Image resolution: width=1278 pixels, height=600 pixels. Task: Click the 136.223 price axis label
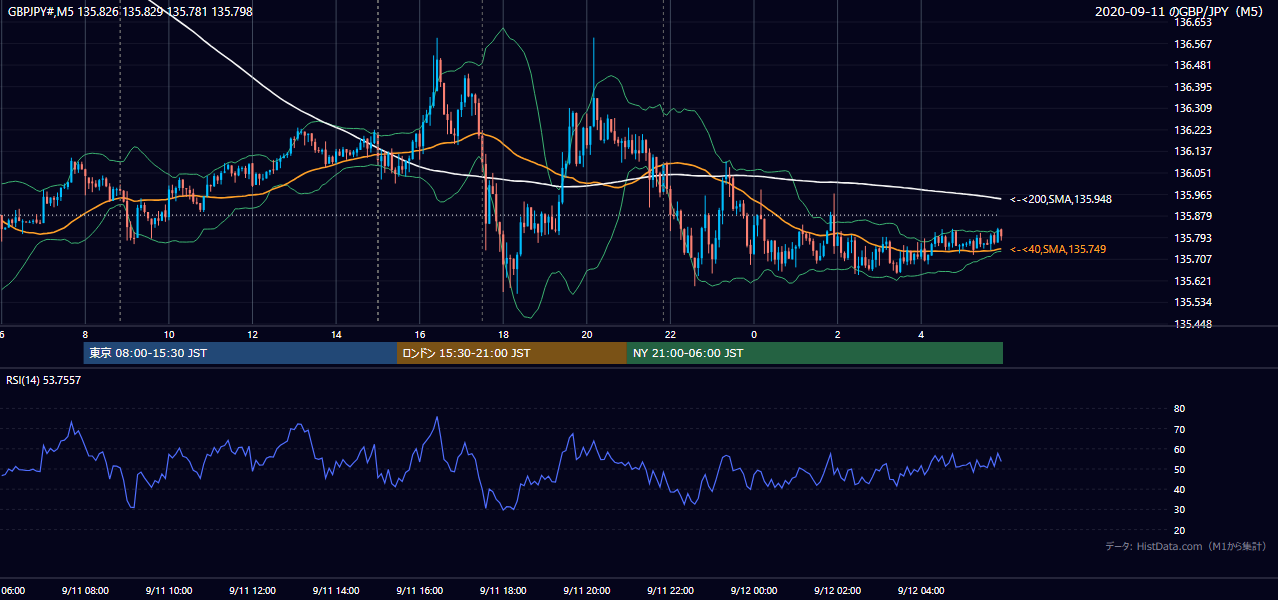click(1193, 130)
